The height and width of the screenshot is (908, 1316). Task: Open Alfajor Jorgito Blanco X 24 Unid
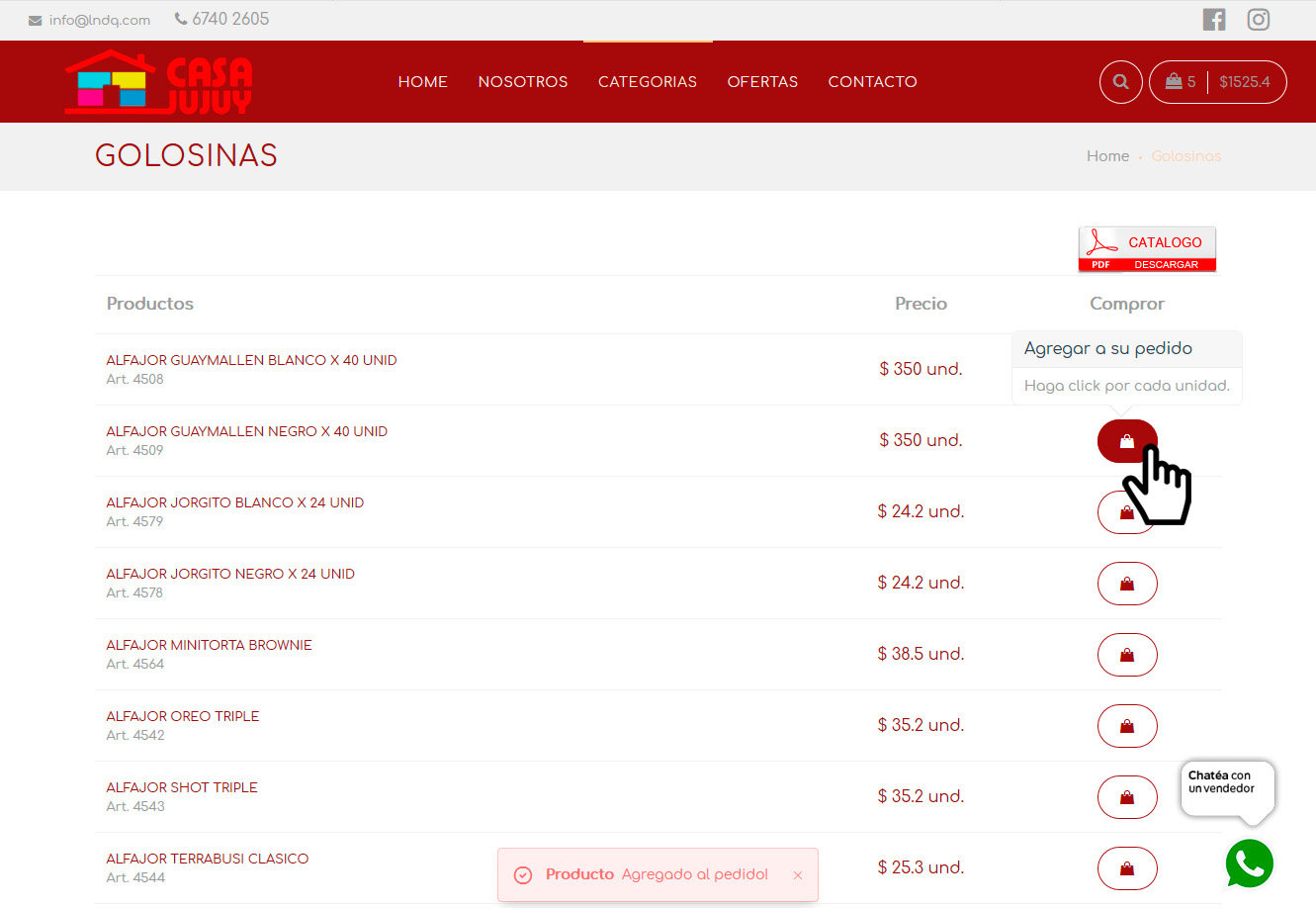(x=234, y=502)
